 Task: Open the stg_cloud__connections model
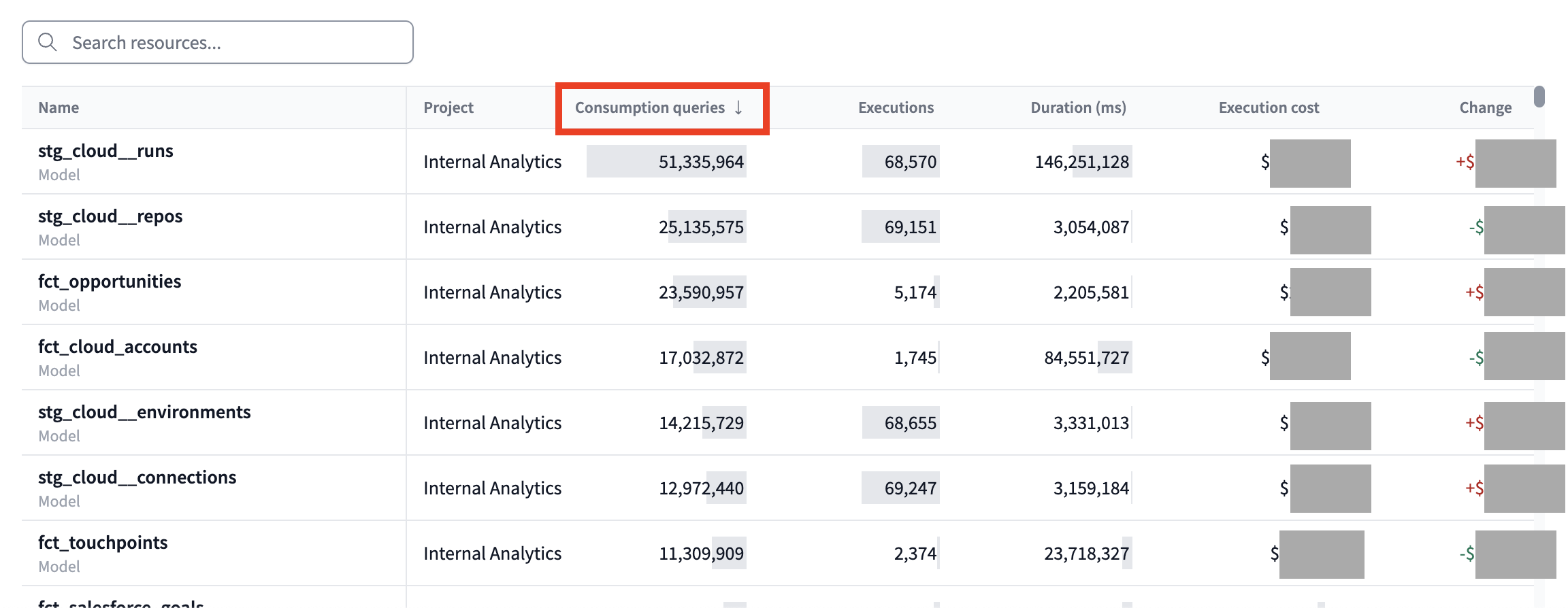(137, 477)
